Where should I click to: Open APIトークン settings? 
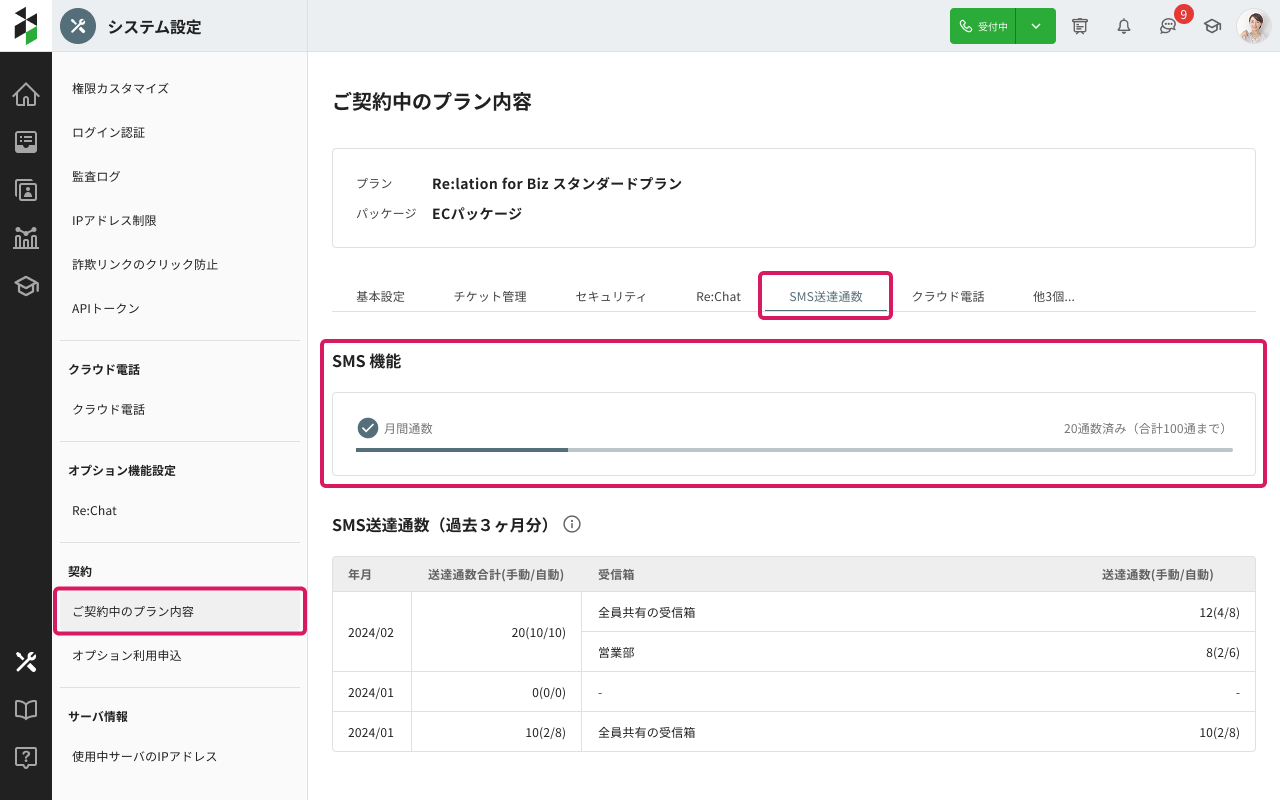tap(180, 308)
